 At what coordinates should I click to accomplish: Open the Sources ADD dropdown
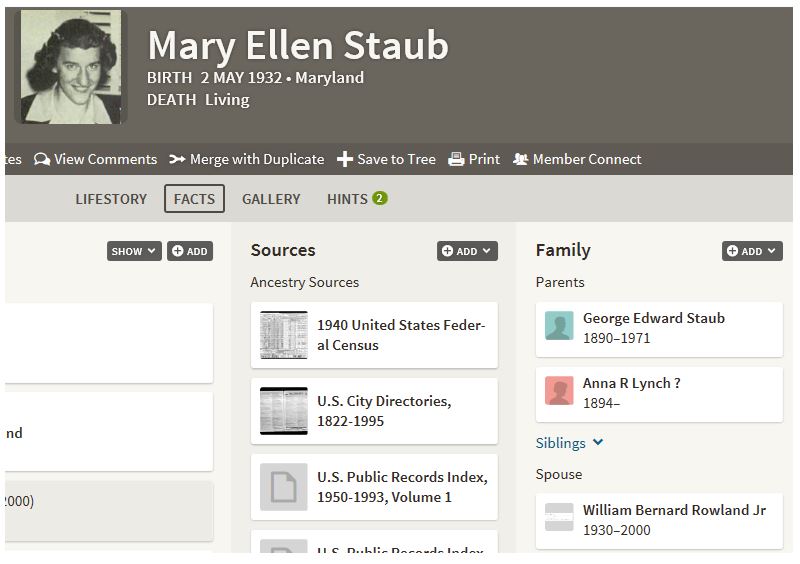point(466,251)
